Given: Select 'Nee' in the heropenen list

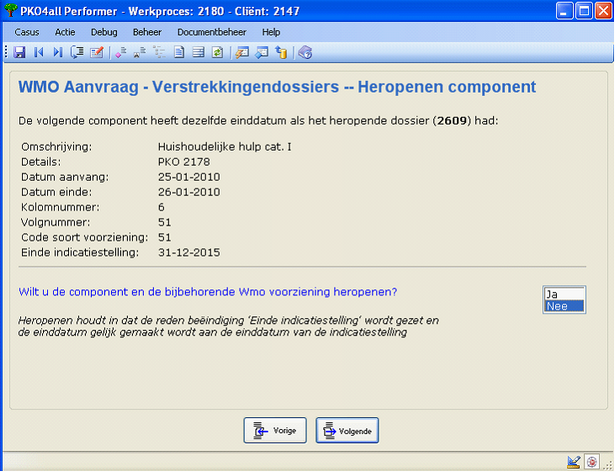Looking at the screenshot, I should [564, 306].
